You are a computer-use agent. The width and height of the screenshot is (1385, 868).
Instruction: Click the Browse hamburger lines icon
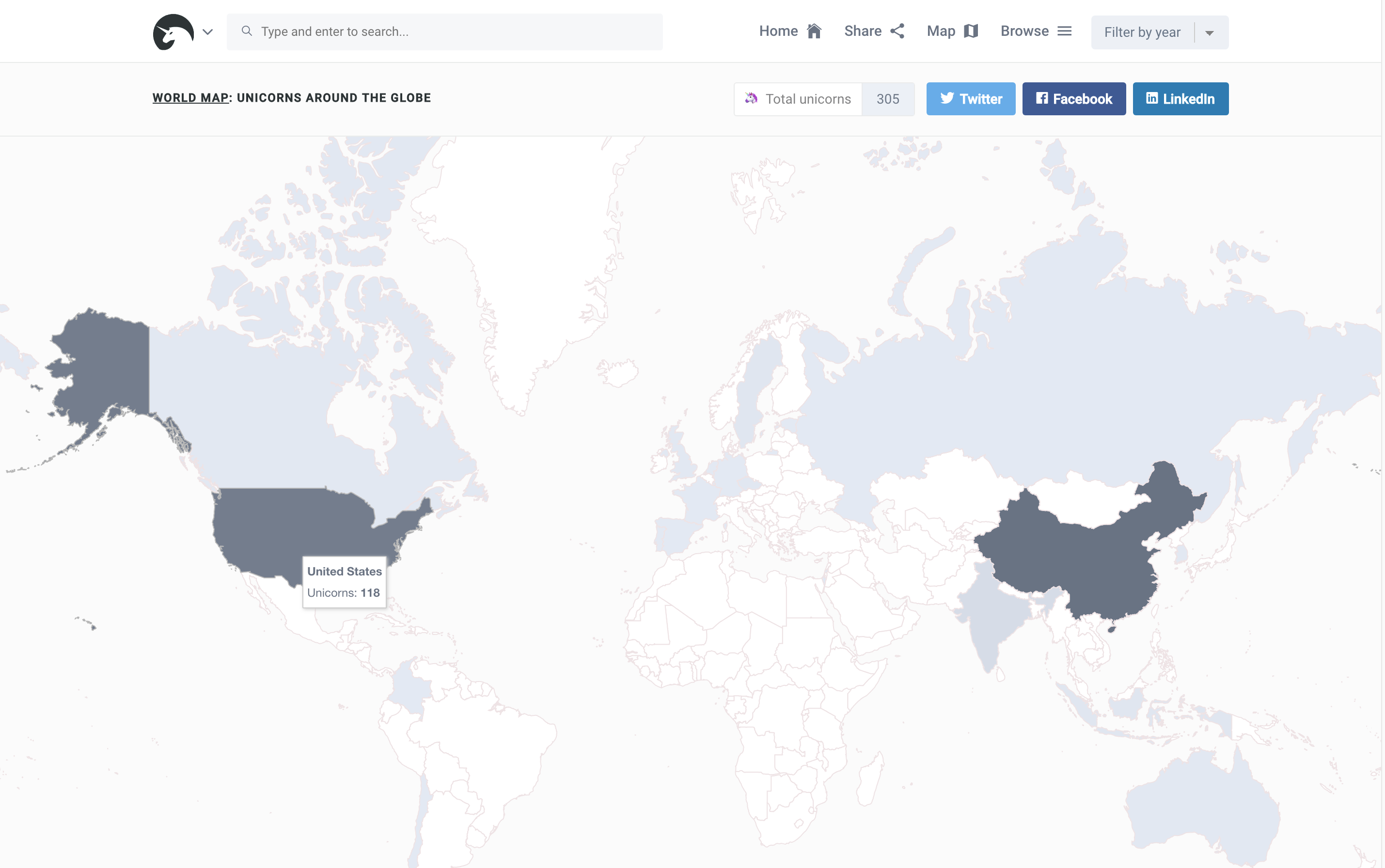(x=1064, y=31)
